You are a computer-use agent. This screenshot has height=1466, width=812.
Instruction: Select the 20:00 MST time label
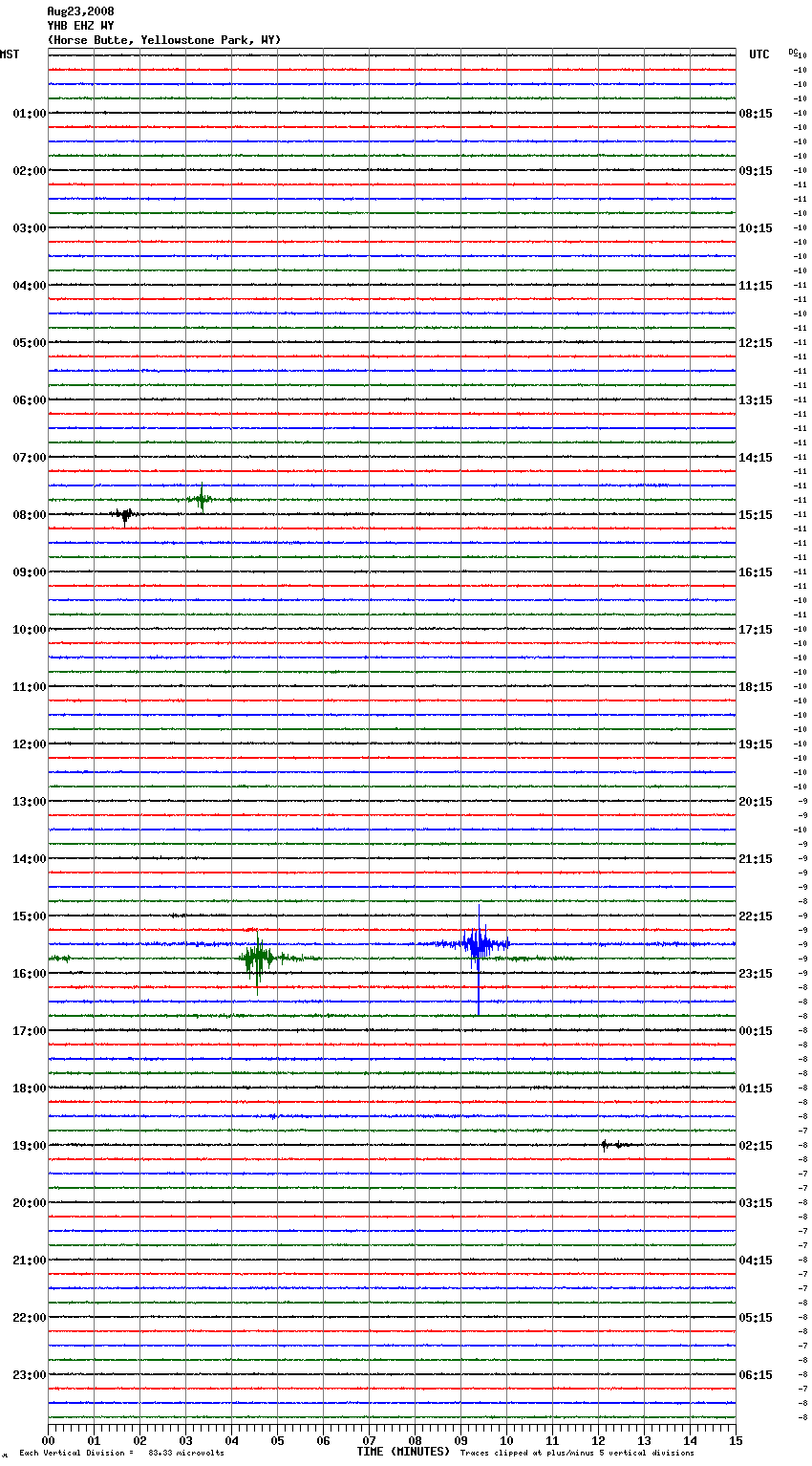(x=30, y=1203)
